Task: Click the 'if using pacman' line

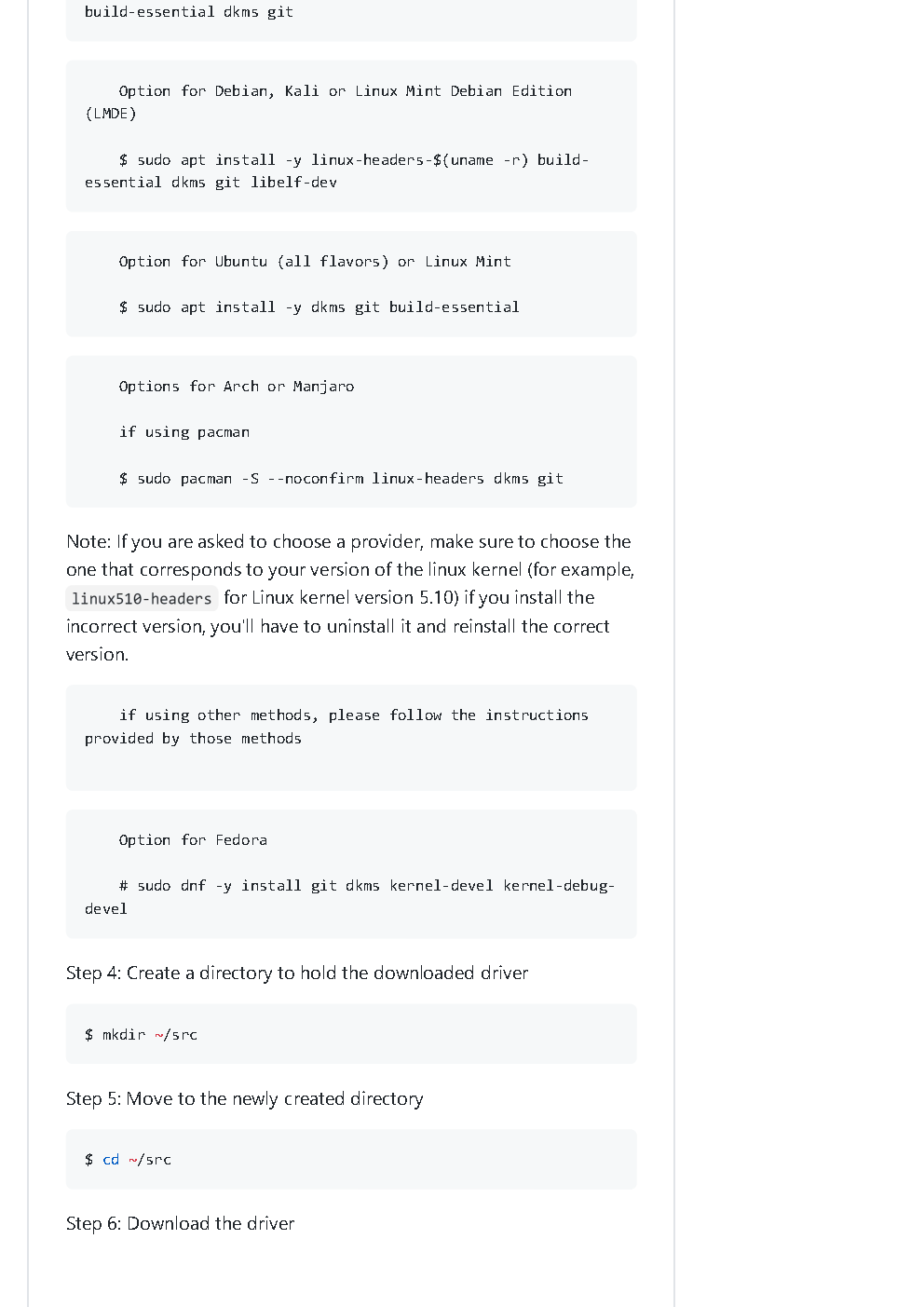Action: click(x=184, y=432)
